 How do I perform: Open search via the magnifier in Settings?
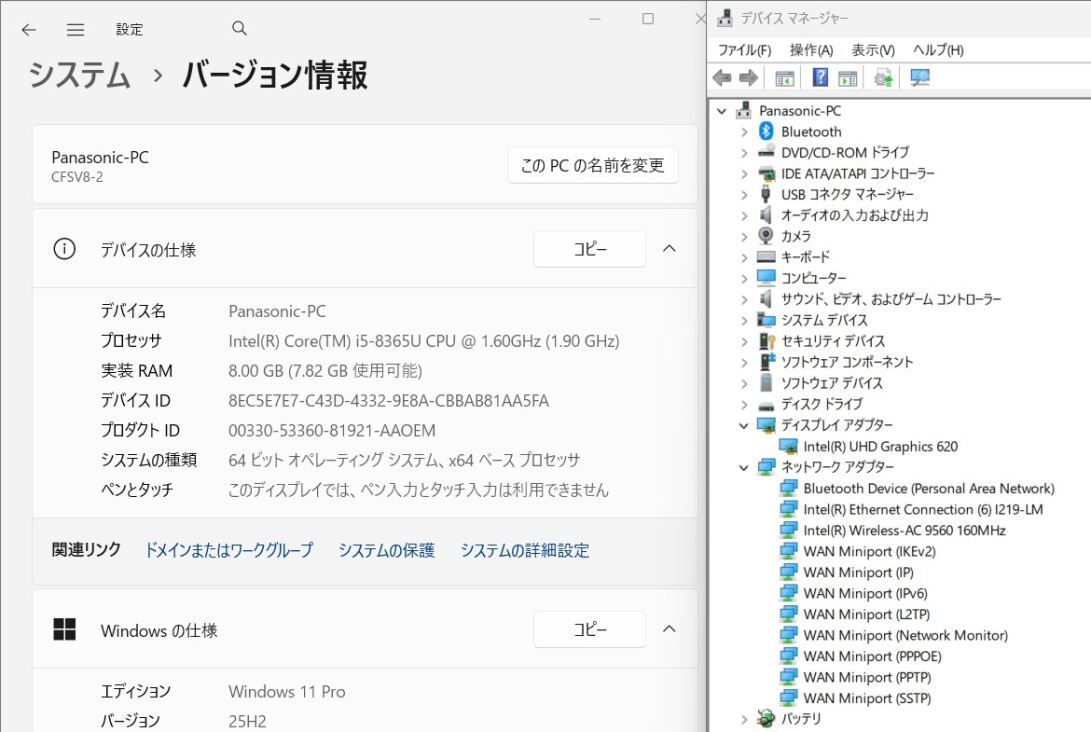tap(238, 29)
